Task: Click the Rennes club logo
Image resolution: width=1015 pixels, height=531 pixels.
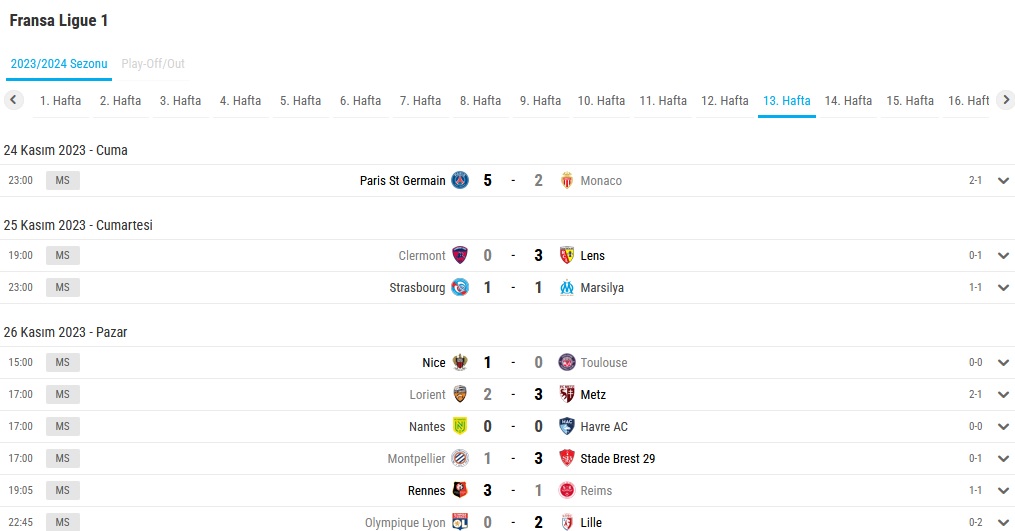Action: [x=460, y=490]
